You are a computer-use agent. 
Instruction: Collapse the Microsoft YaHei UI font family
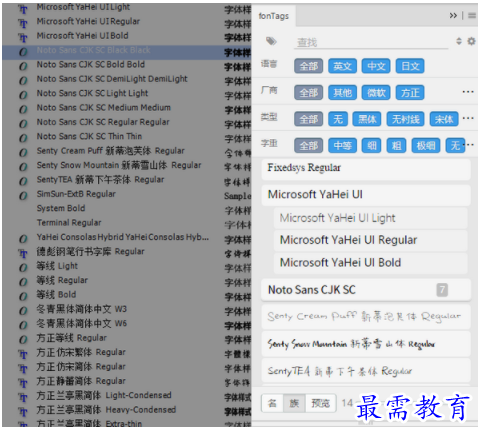click(x=366, y=195)
